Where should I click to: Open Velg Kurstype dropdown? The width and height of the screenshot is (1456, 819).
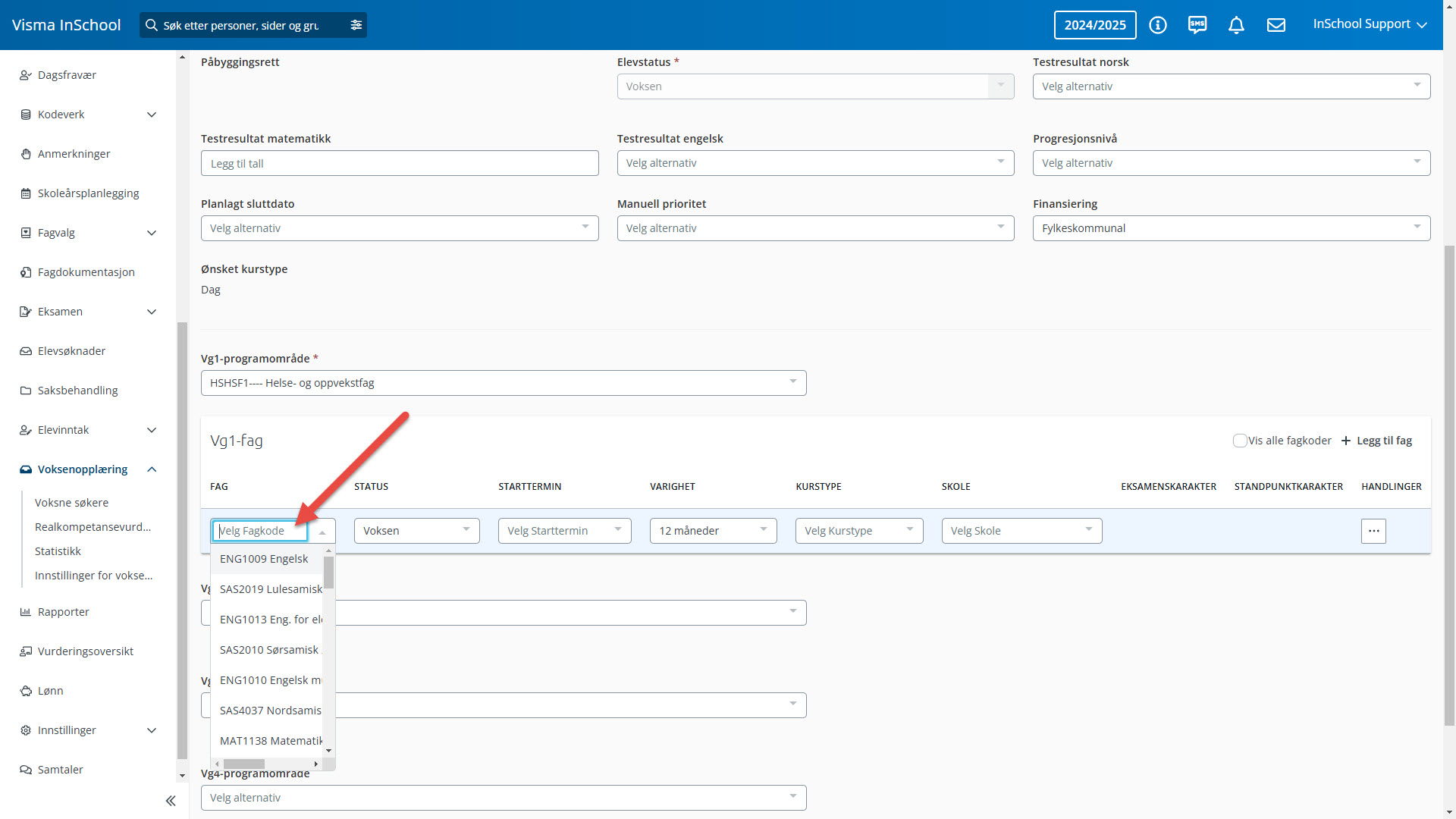858,531
